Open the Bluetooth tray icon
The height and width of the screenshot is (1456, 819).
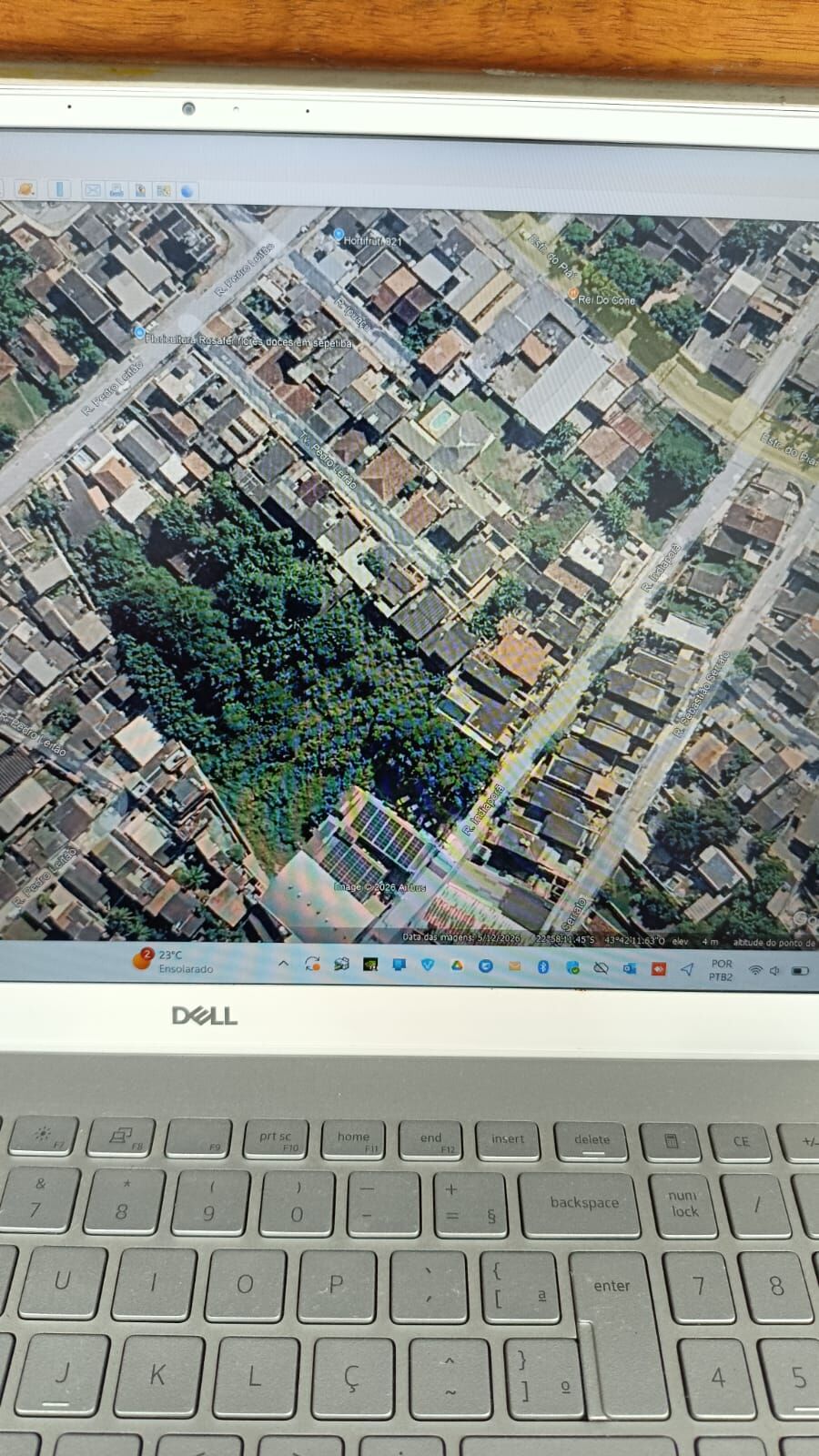[x=543, y=966]
